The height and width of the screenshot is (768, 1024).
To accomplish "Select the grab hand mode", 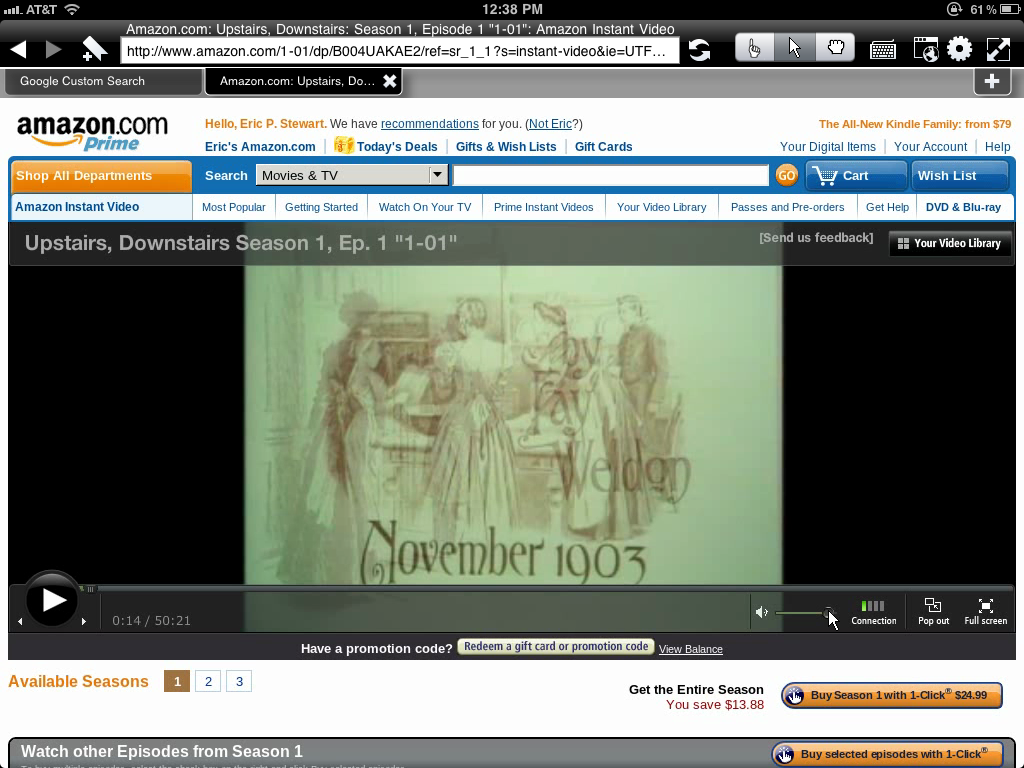I will (x=835, y=48).
